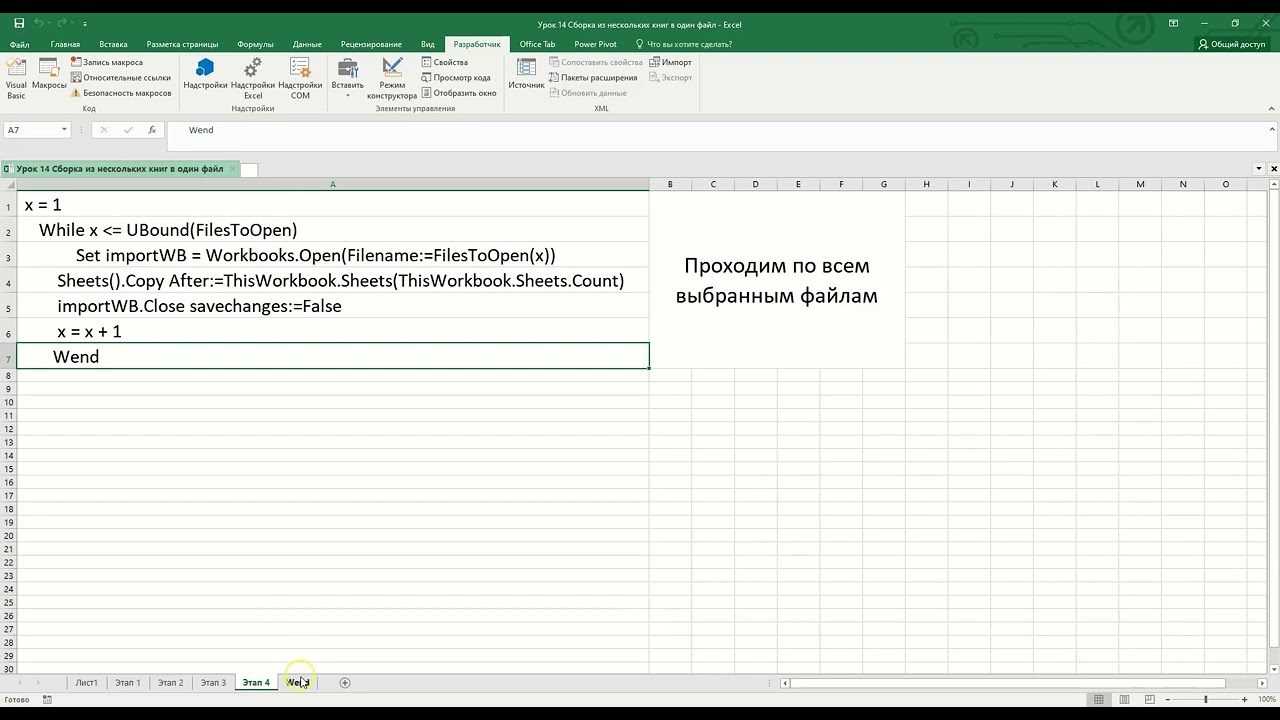
Task: Open the Данные tab
Action: tap(307, 44)
